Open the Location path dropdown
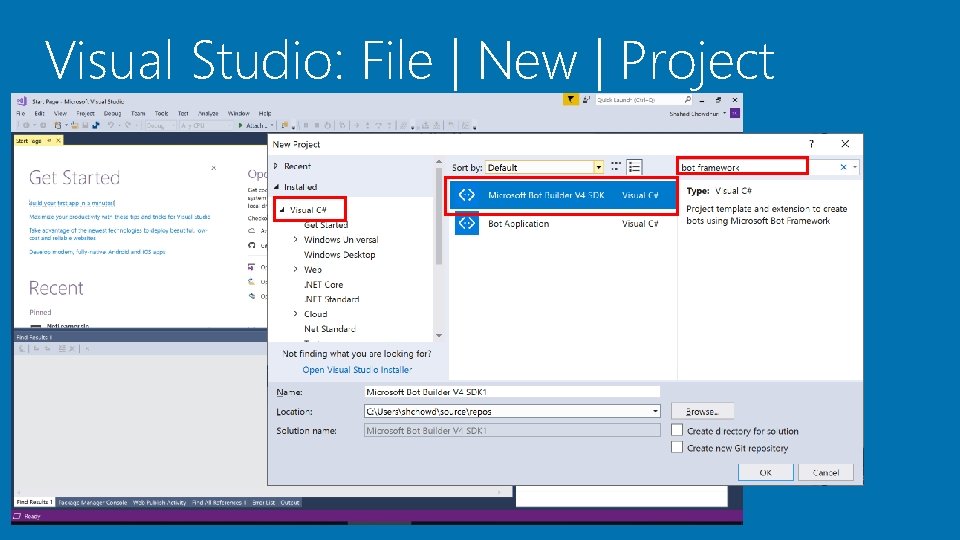 coord(655,411)
